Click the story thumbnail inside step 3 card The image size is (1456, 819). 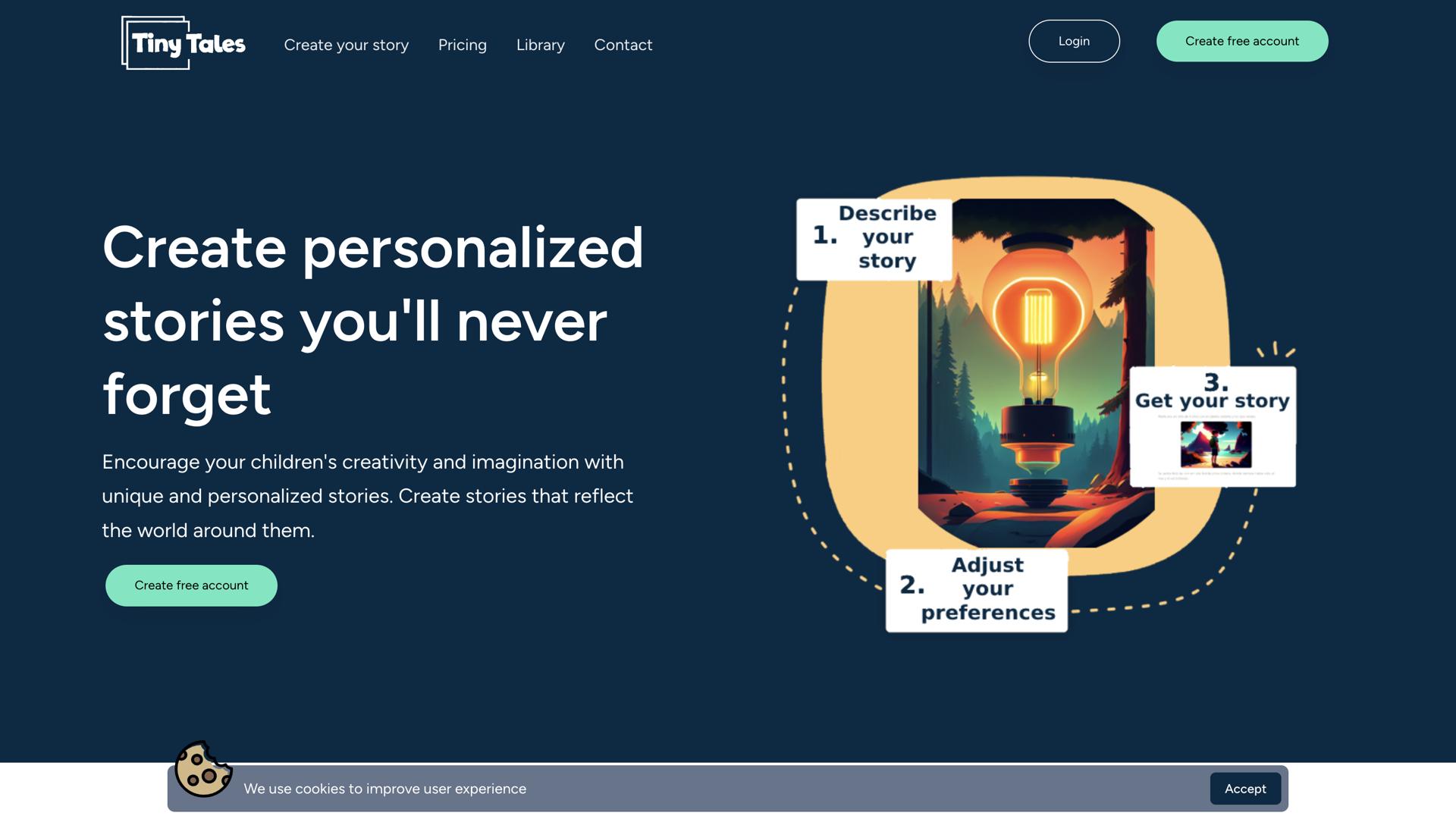[1216, 444]
